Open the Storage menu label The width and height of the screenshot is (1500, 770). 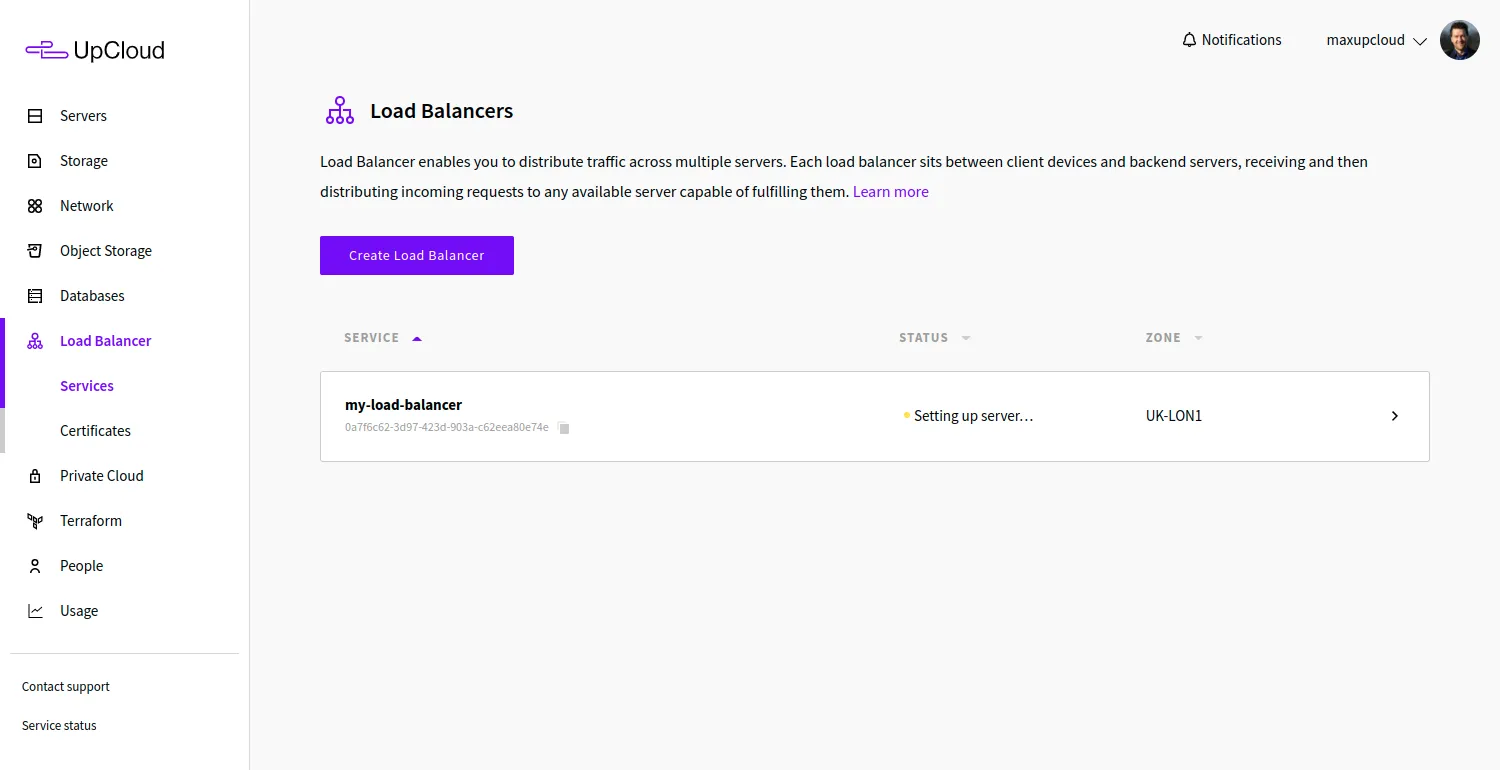point(84,161)
